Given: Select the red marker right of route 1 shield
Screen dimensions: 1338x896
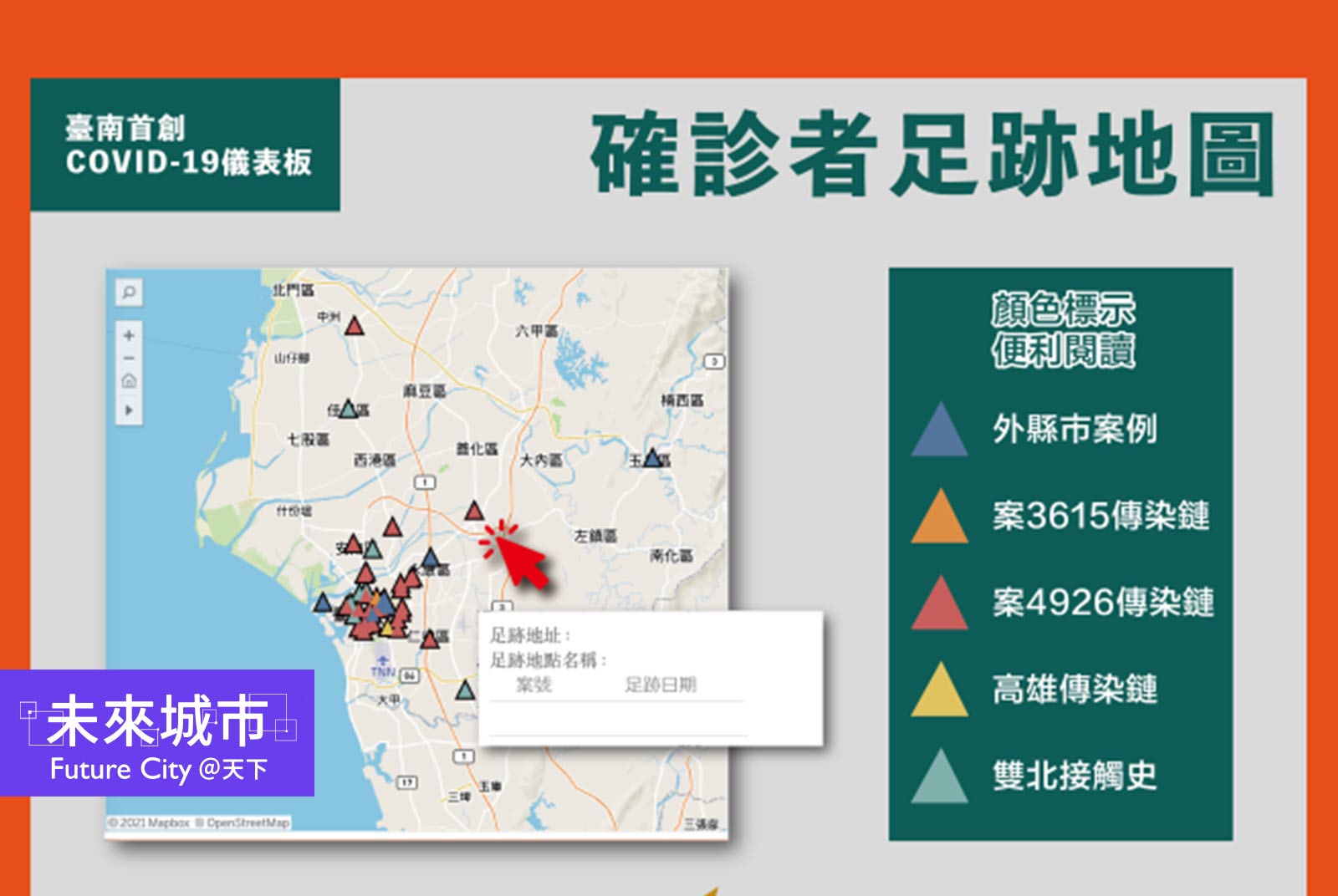Looking at the screenshot, I should coord(474,511).
